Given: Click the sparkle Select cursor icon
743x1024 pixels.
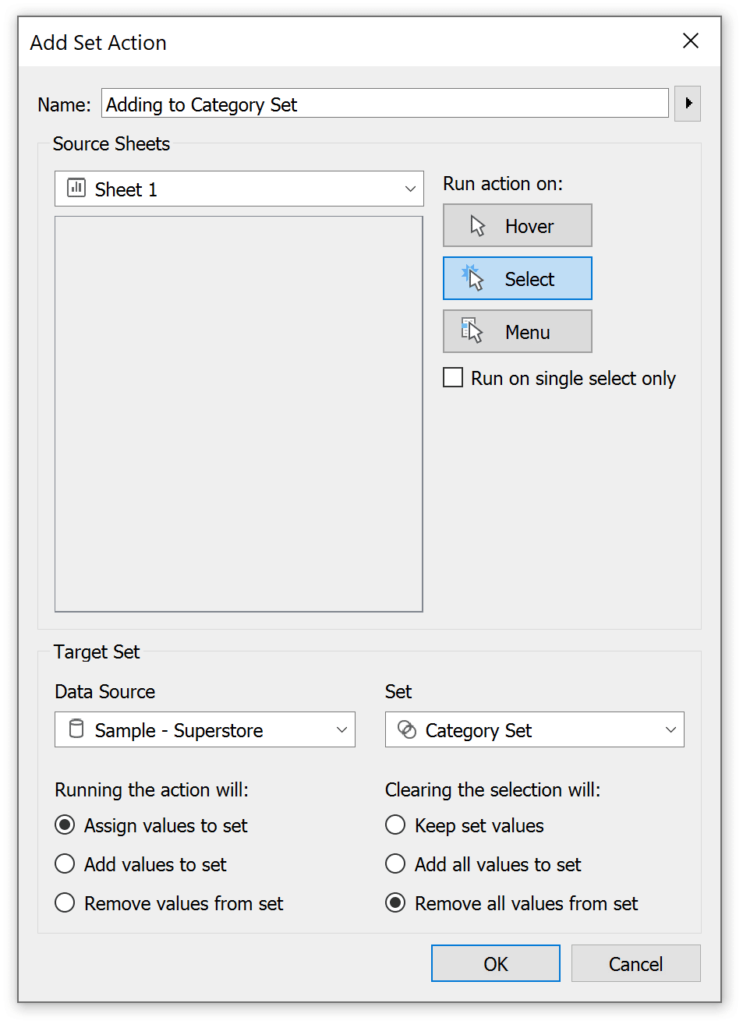Looking at the screenshot, I should [x=471, y=278].
